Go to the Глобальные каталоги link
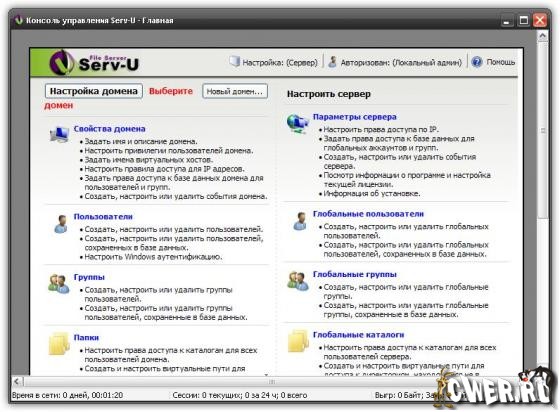The image size is (560, 412). [359, 335]
